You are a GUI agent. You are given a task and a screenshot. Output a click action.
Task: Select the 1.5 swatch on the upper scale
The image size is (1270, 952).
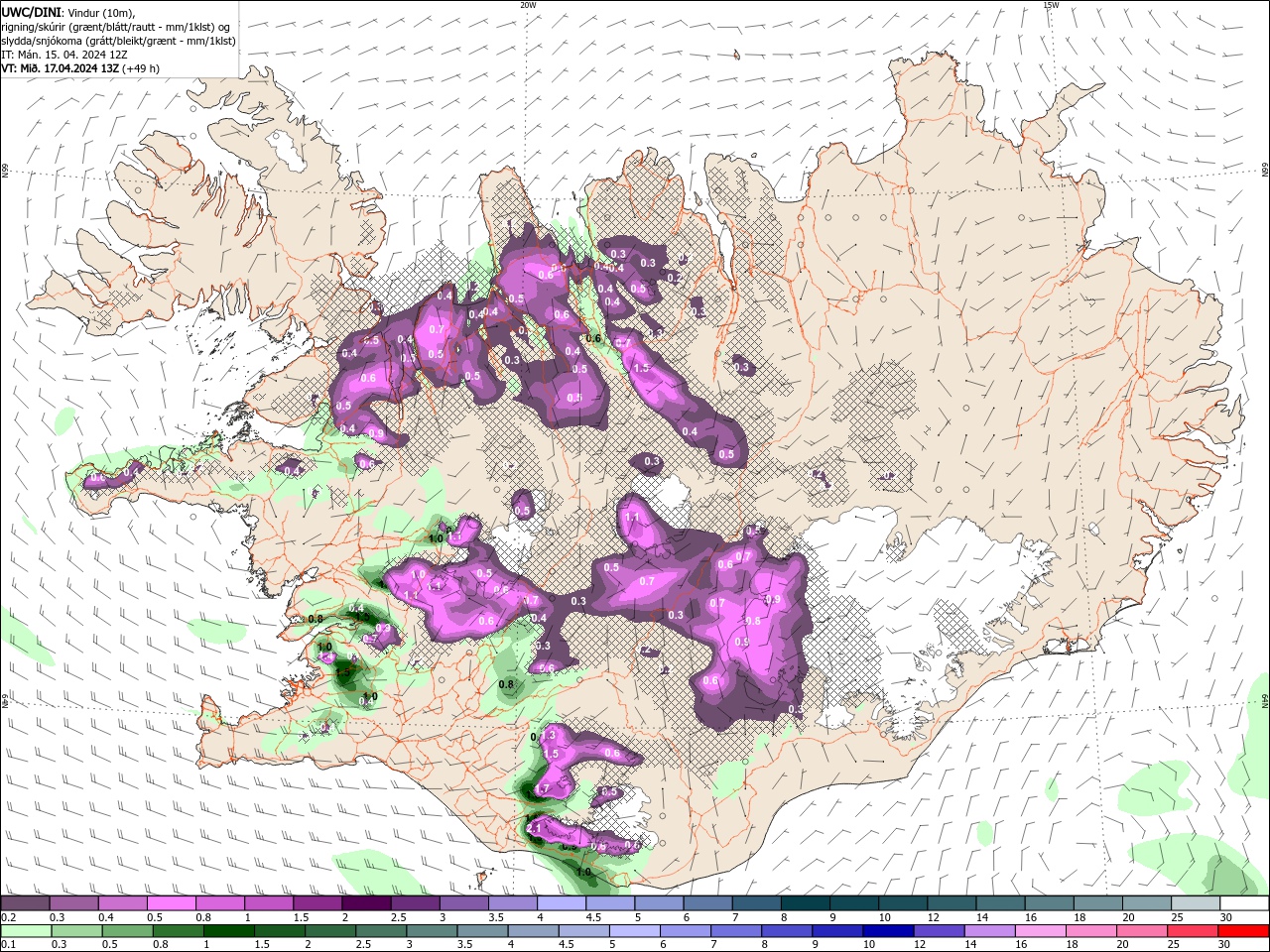(x=317, y=903)
